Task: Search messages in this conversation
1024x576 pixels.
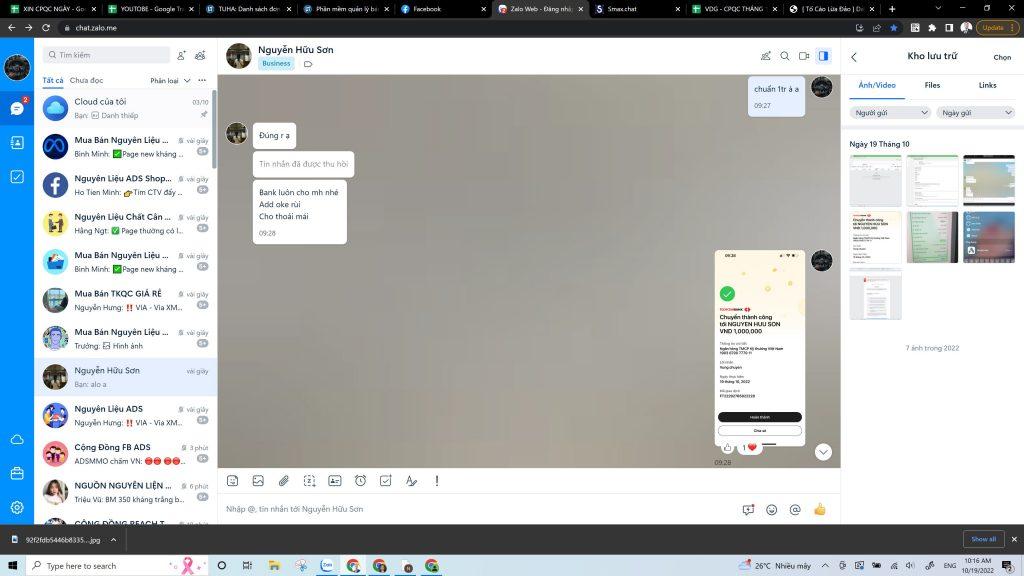Action: tap(785, 57)
